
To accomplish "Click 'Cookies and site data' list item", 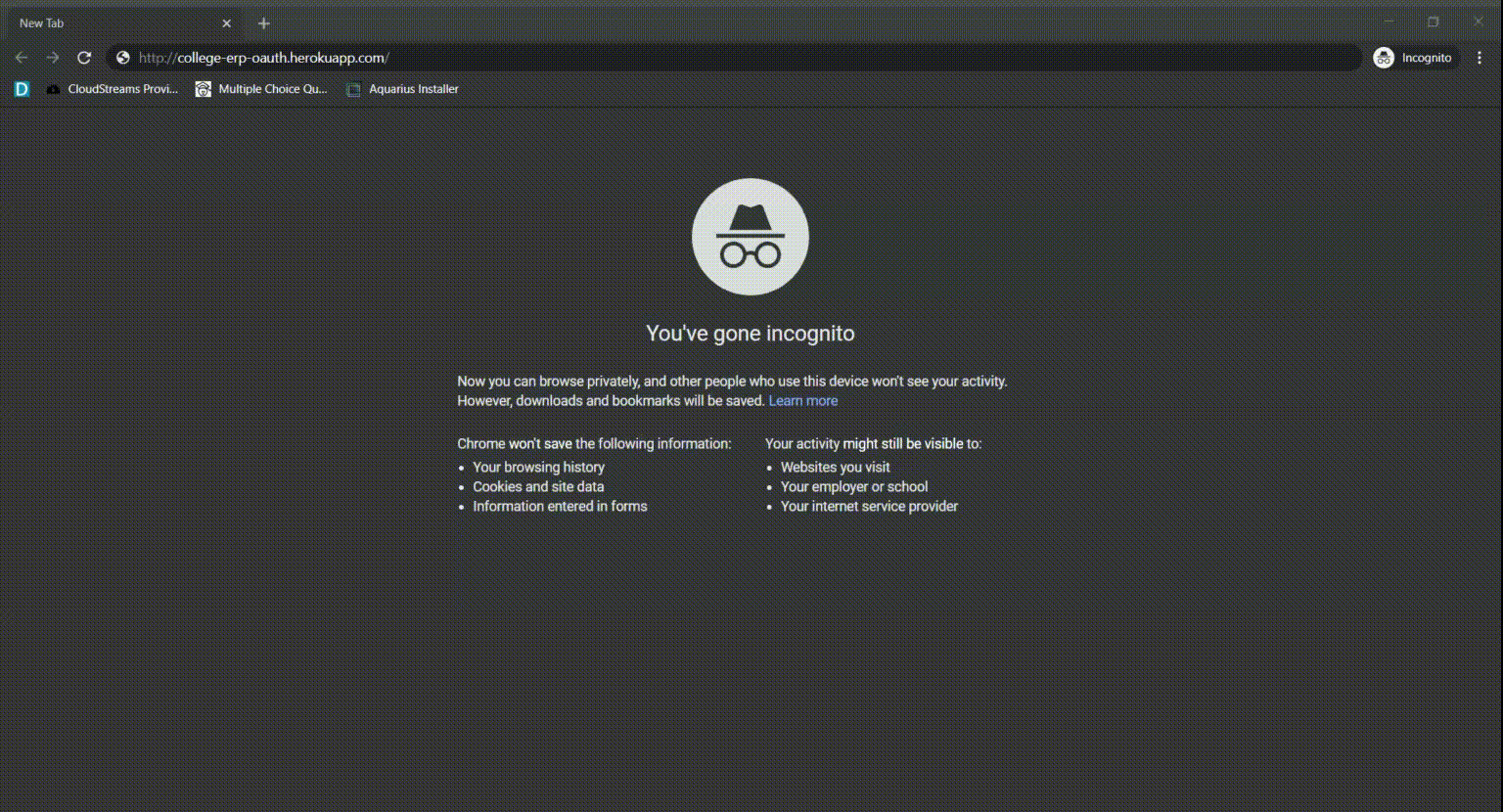I will tap(539, 487).
